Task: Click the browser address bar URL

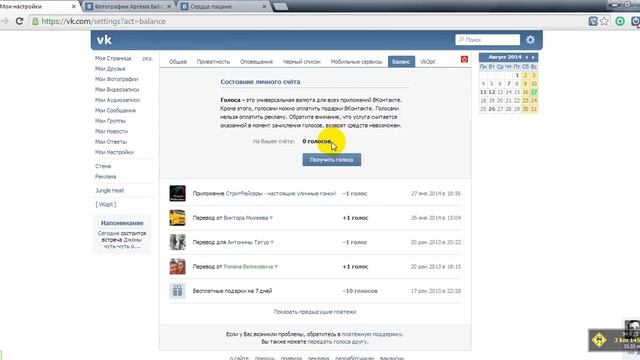Action: tap(104, 21)
